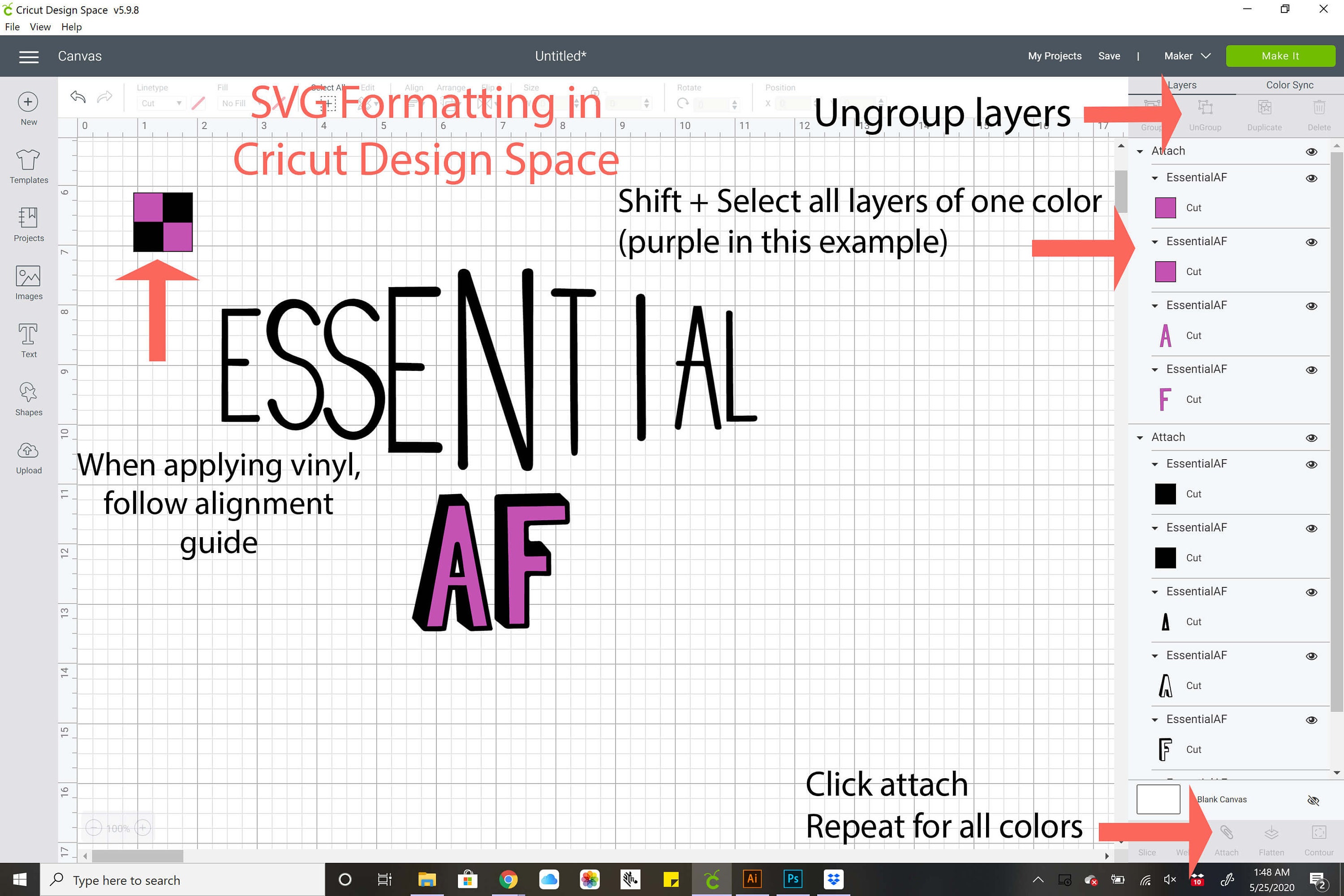Screen dimensions: 1344x896
Task: Hide the purple F letter layer
Action: click(x=1312, y=370)
